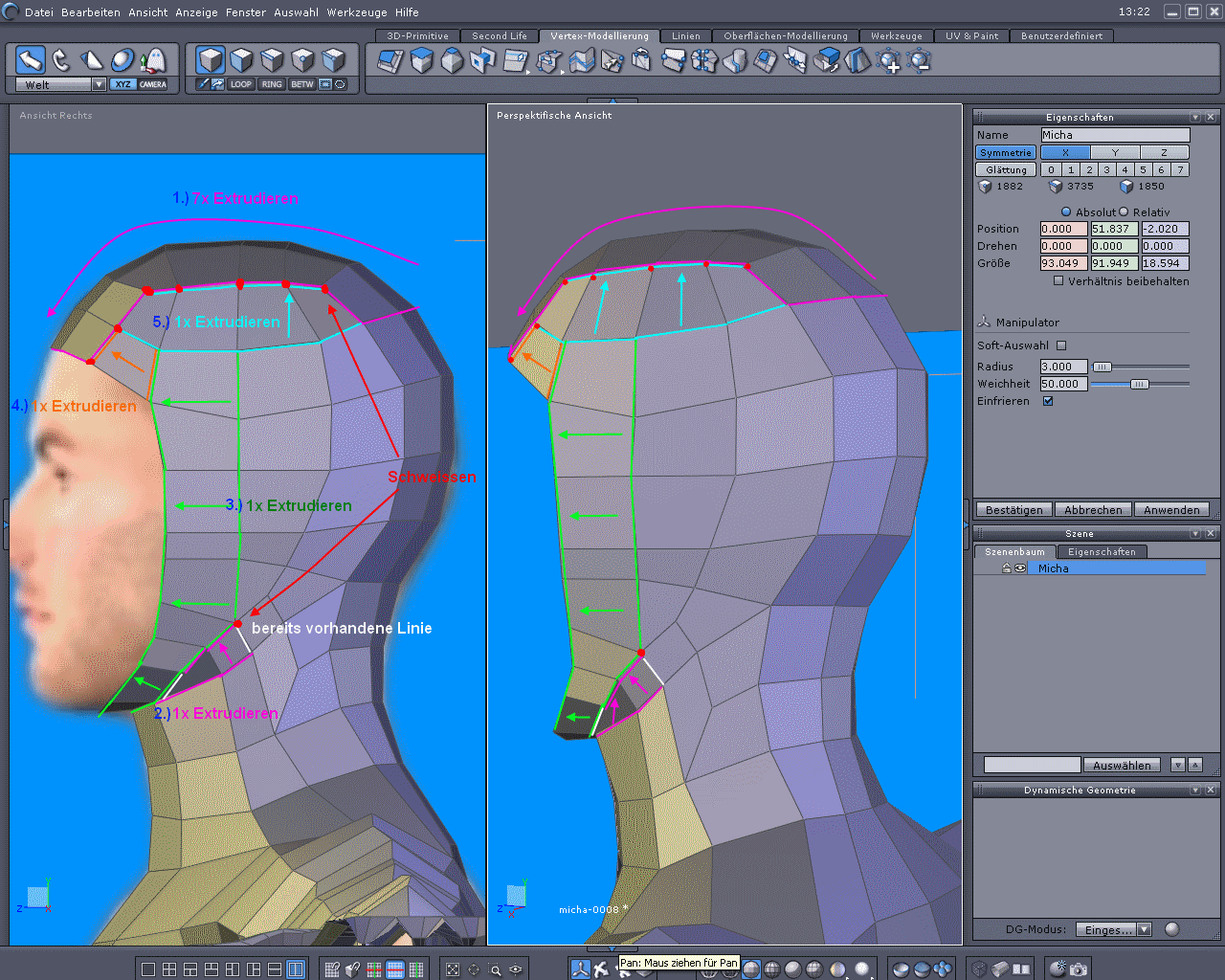The height and width of the screenshot is (980, 1225).
Task: Click the eye icon in bottom toolbar
Action: pyautogui.click(x=516, y=969)
